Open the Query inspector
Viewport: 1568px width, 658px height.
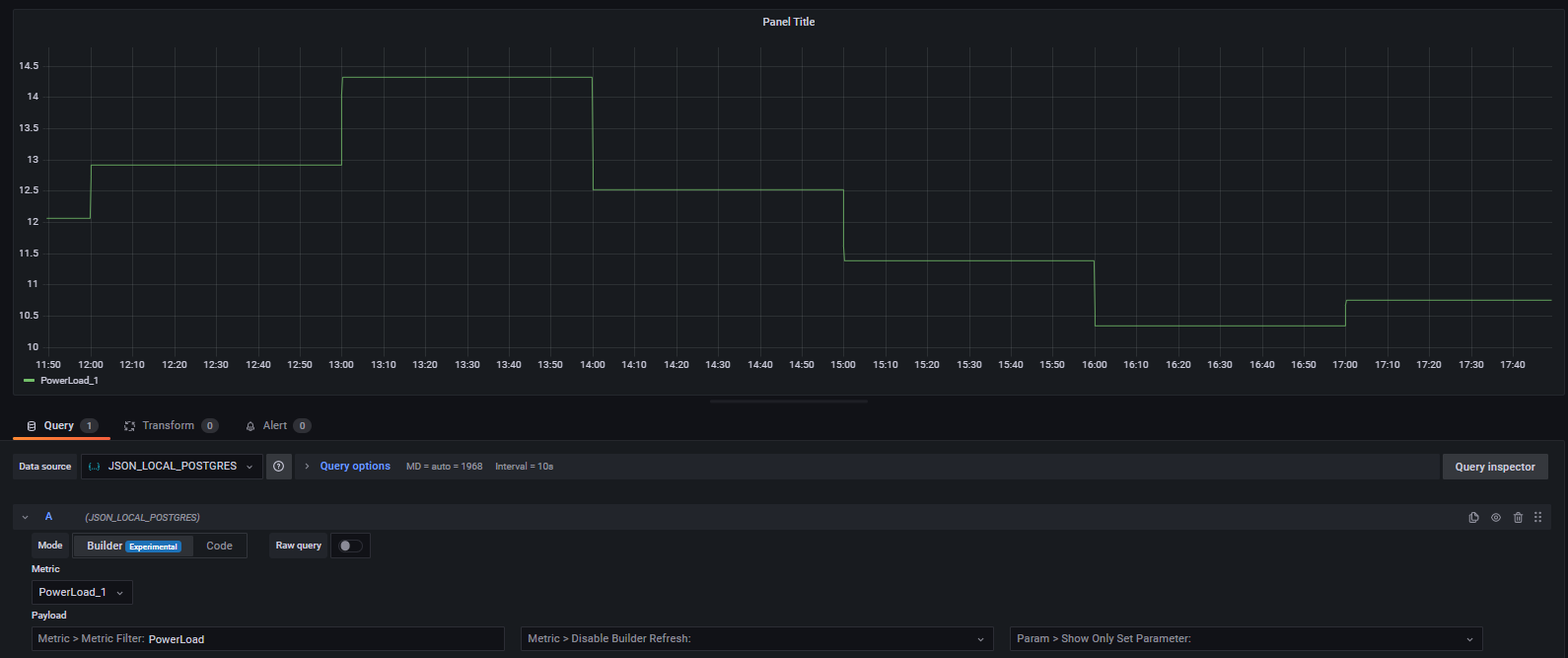(x=1494, y=467)
